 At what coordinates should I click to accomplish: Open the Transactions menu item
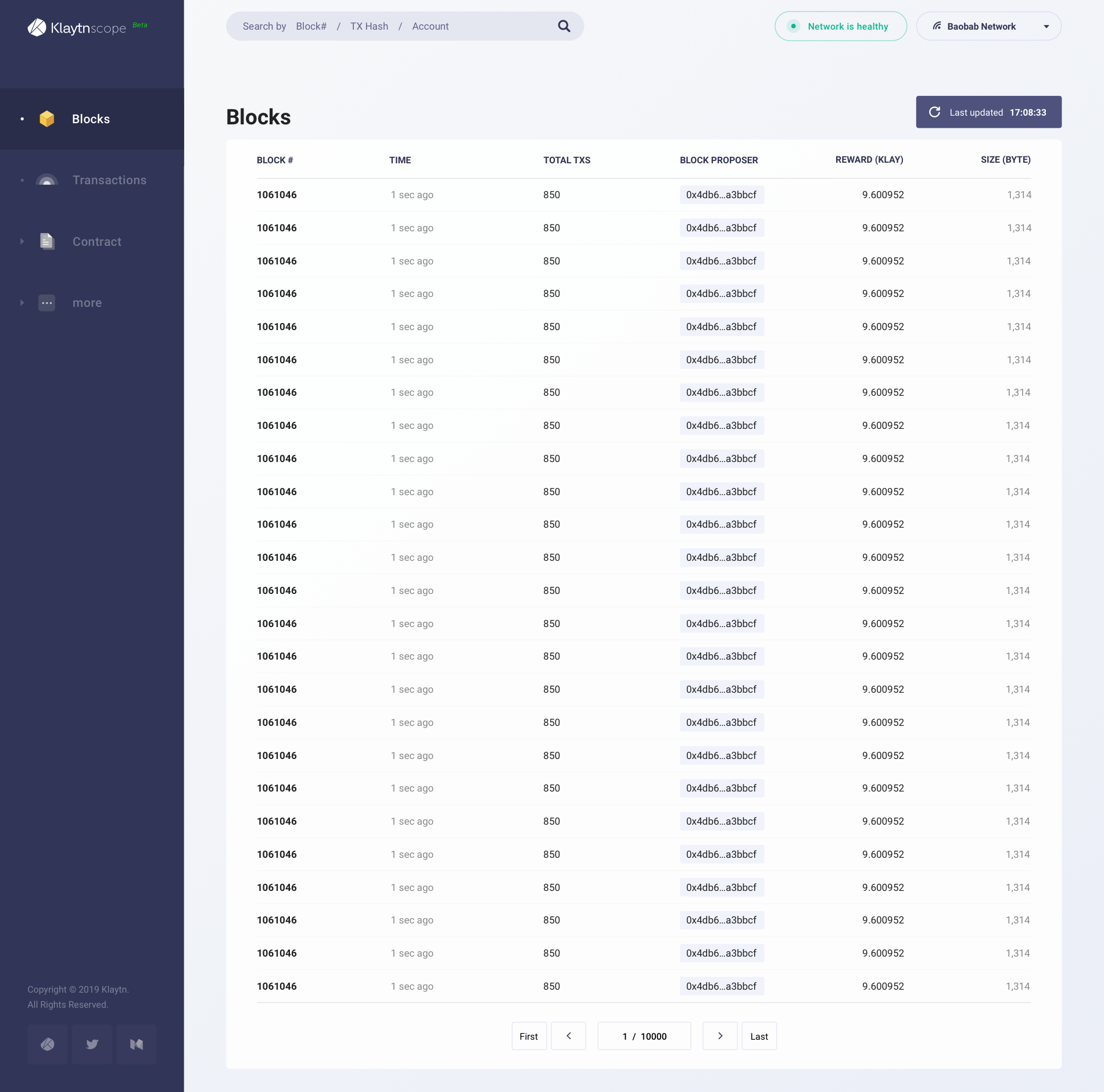click(x=109, y=180)
